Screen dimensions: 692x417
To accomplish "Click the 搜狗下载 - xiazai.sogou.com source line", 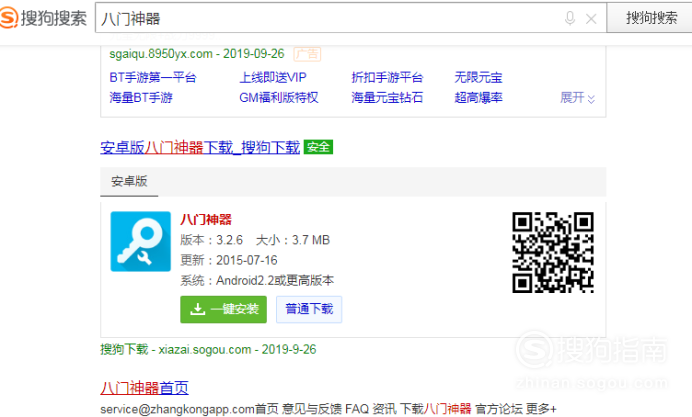I will click(x=208, y=349).
